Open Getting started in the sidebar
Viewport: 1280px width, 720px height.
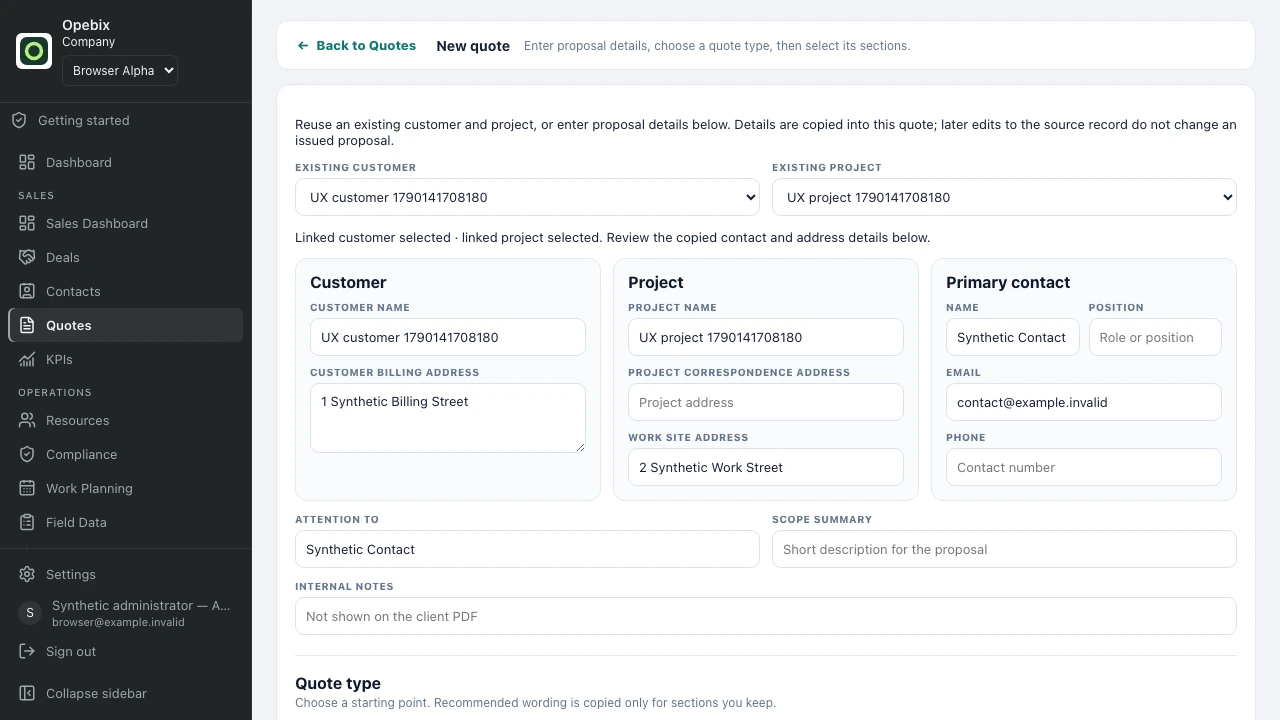tap(126, 120)
